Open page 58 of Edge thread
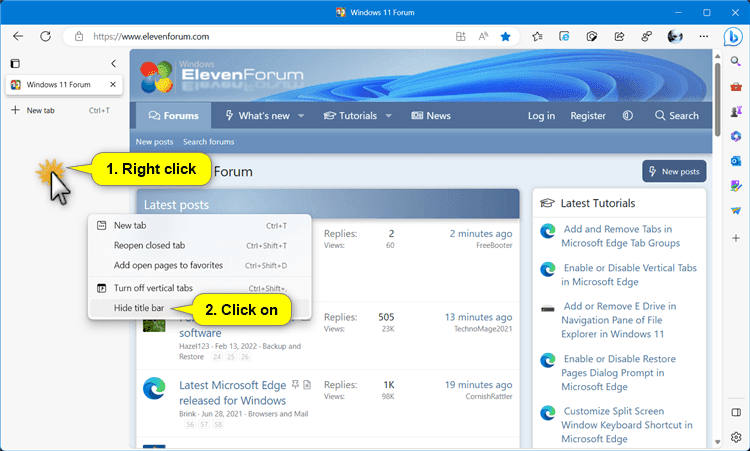The width and height of the screenshot is (750, 451). pos(218,424)
